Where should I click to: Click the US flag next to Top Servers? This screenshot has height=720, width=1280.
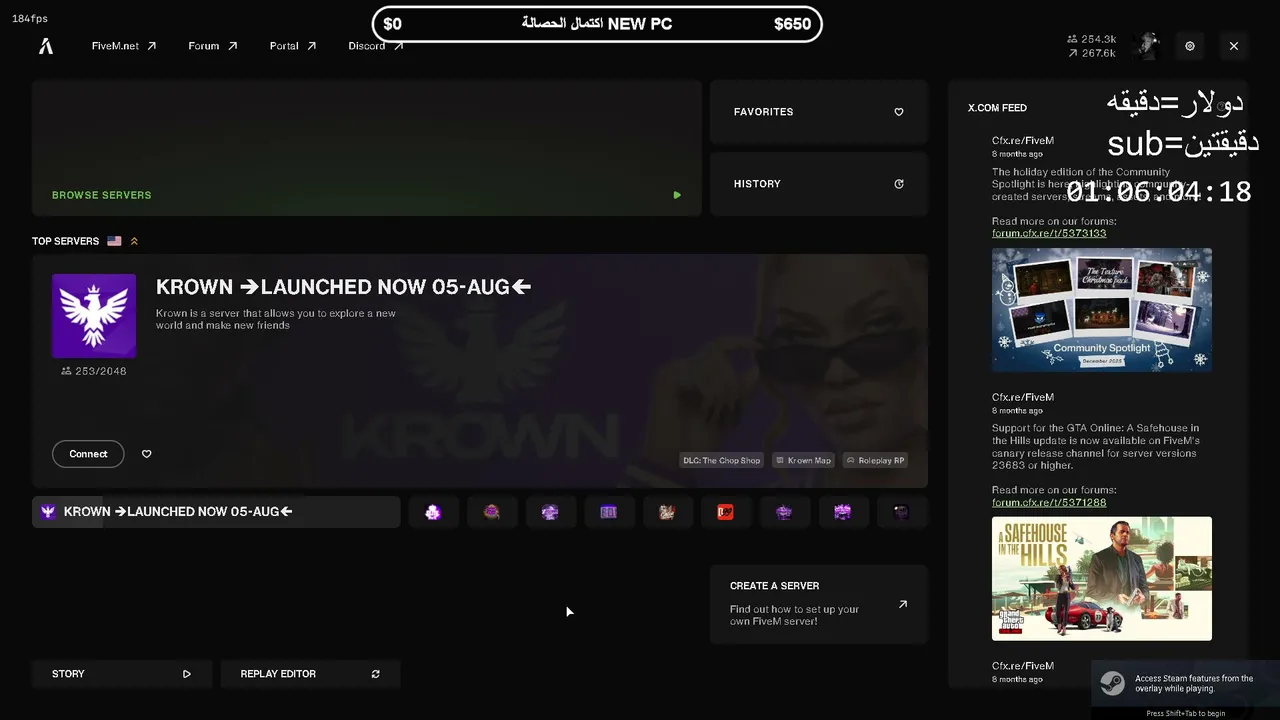tap(114, 241)
